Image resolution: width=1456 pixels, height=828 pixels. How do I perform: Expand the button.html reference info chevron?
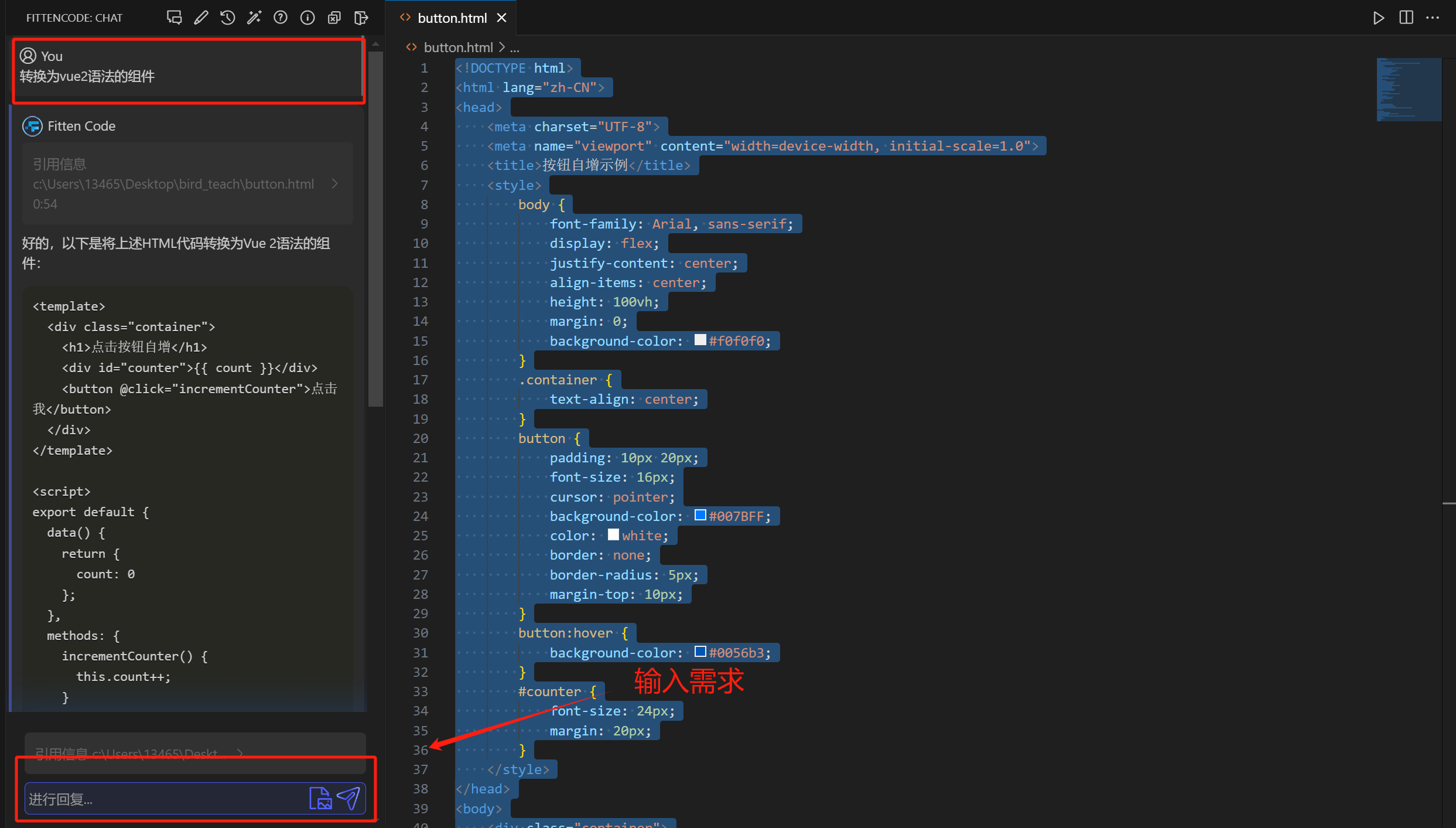334,183
